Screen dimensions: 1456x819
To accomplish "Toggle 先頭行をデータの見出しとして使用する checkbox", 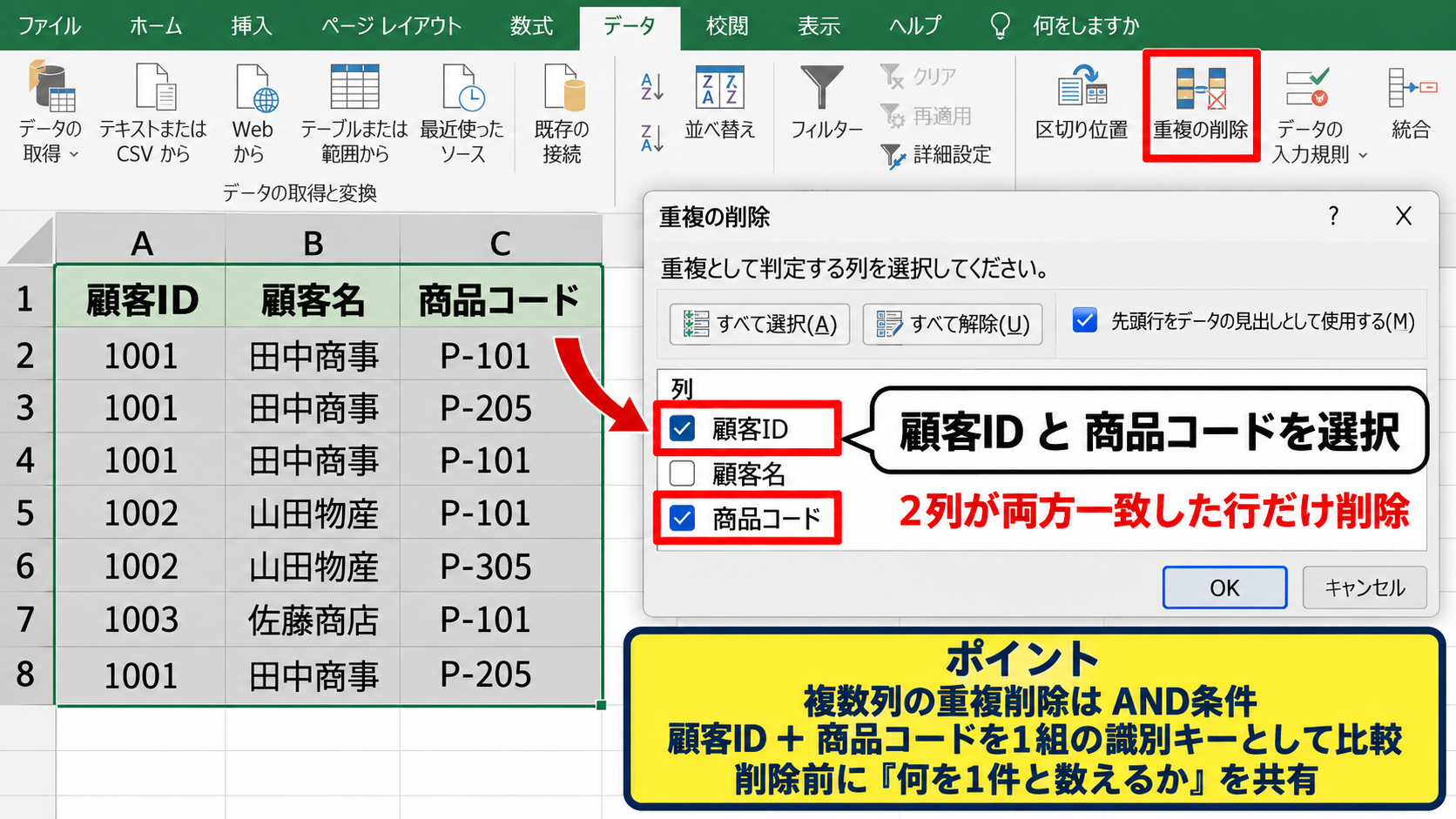I will coord(1085,320).
